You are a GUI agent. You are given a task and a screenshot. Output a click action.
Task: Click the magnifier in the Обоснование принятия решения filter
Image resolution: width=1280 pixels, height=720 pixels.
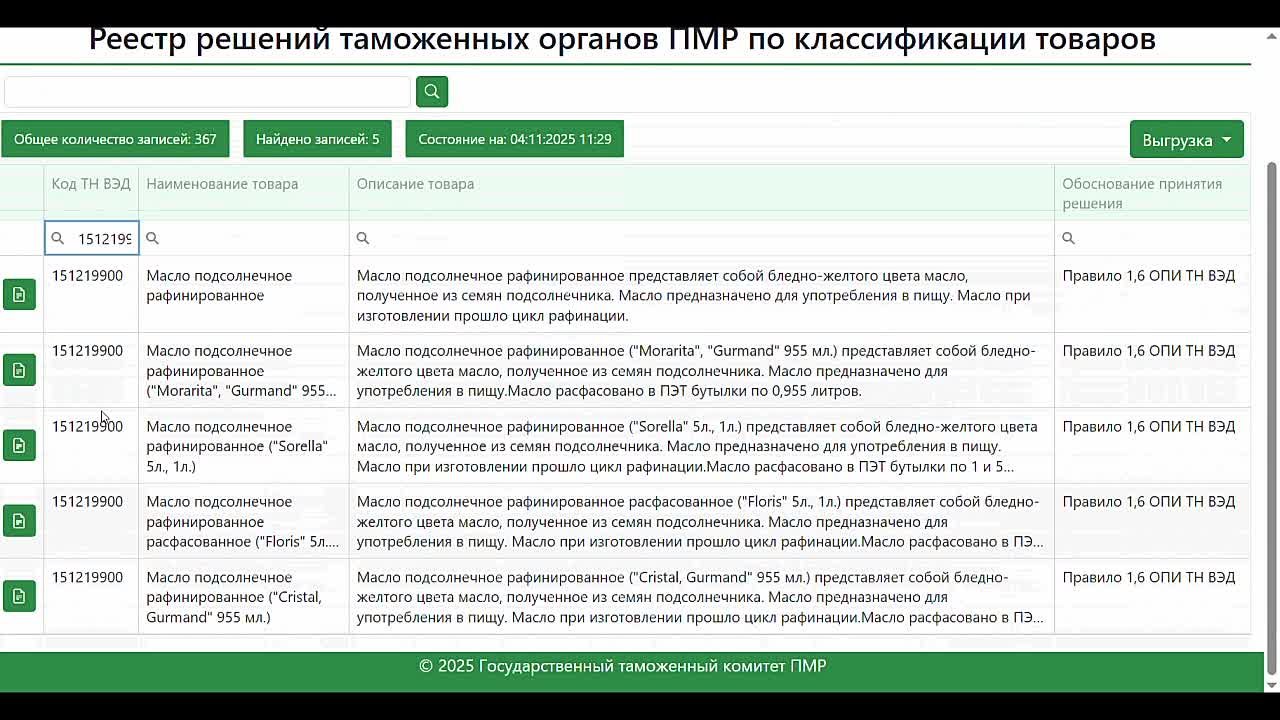pyautogui.click(x=1069, y=238)
